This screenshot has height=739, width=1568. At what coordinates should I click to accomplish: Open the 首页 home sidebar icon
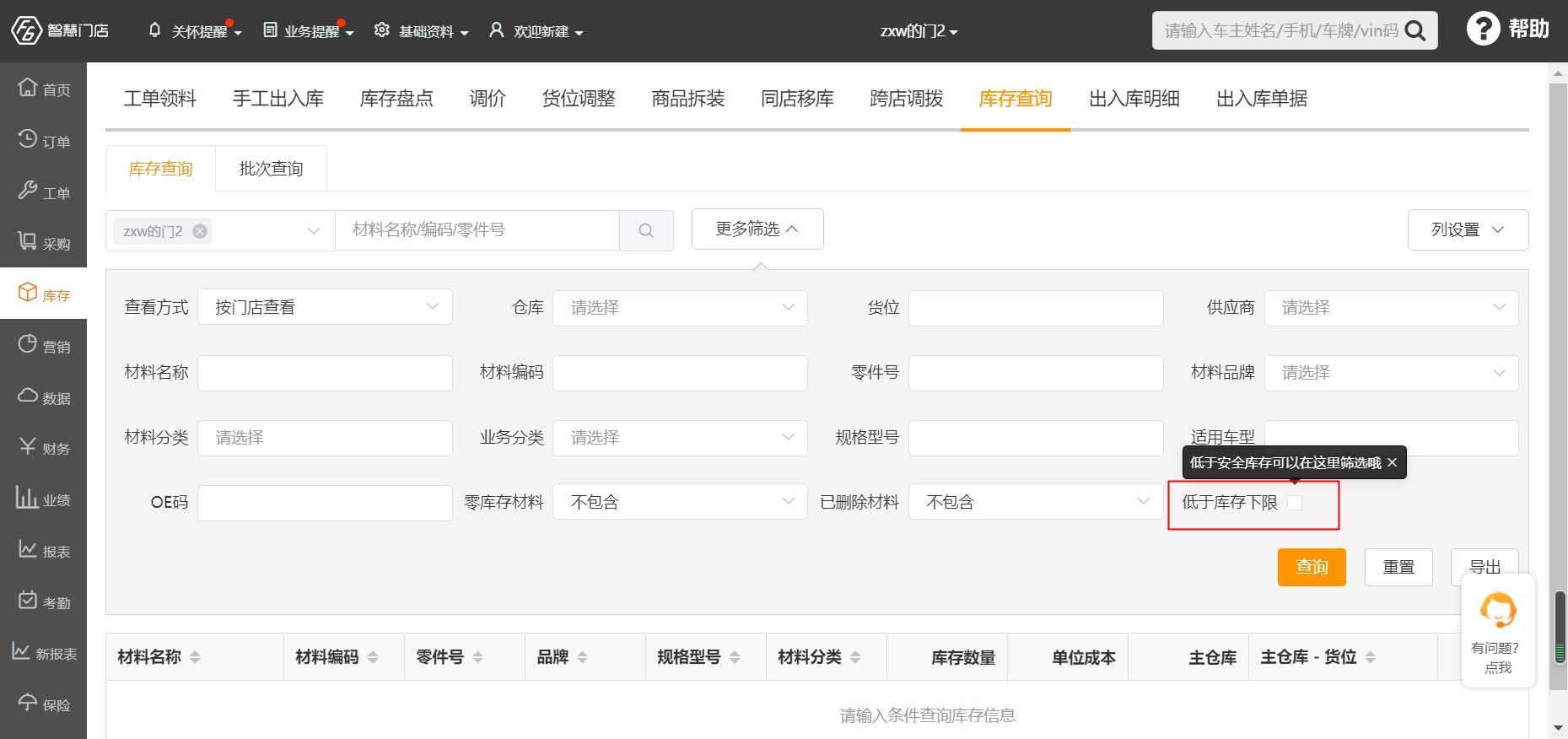pos(28,86)
